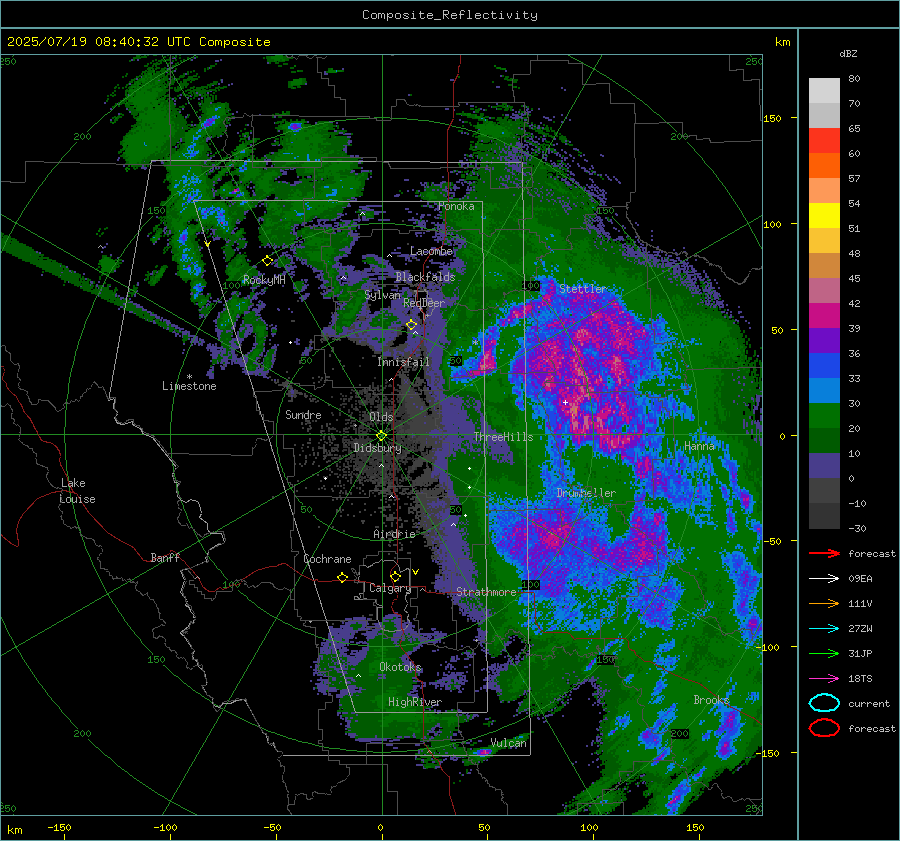Click the HighRiver city label

(415, 702)
